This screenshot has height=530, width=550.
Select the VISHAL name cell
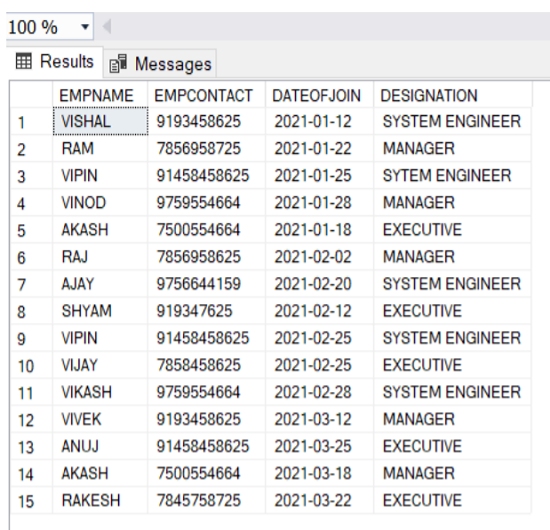100,121
